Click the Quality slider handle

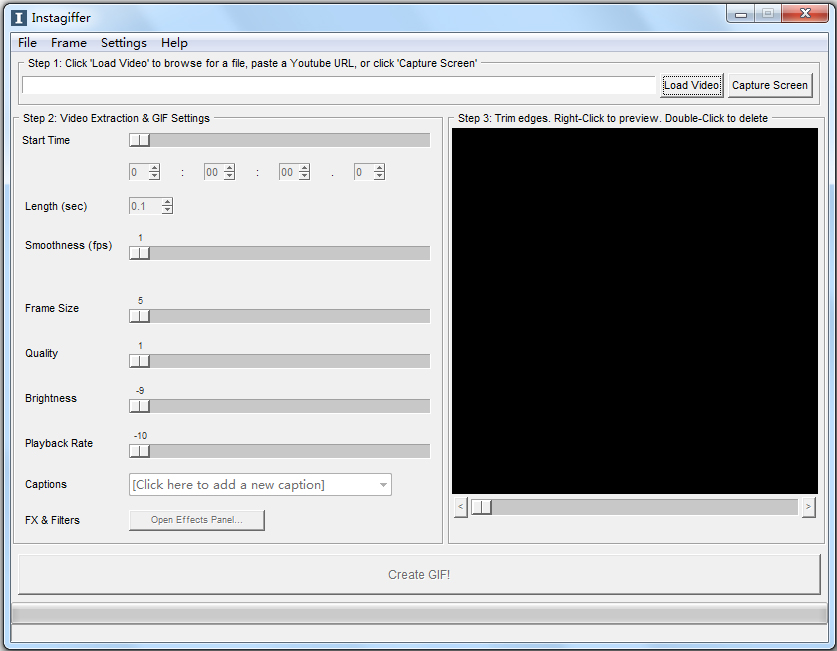(139, 361)
